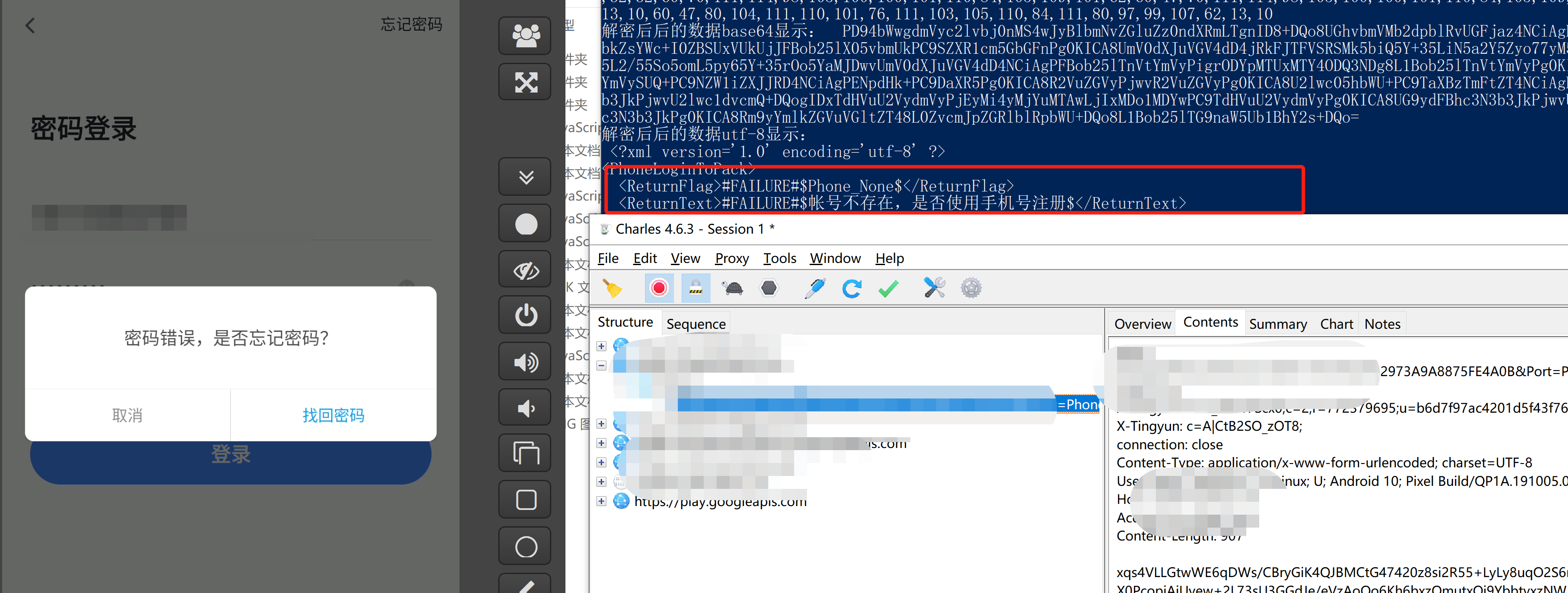Select the highlighted request row ending in =Phon

pos(888,405)
